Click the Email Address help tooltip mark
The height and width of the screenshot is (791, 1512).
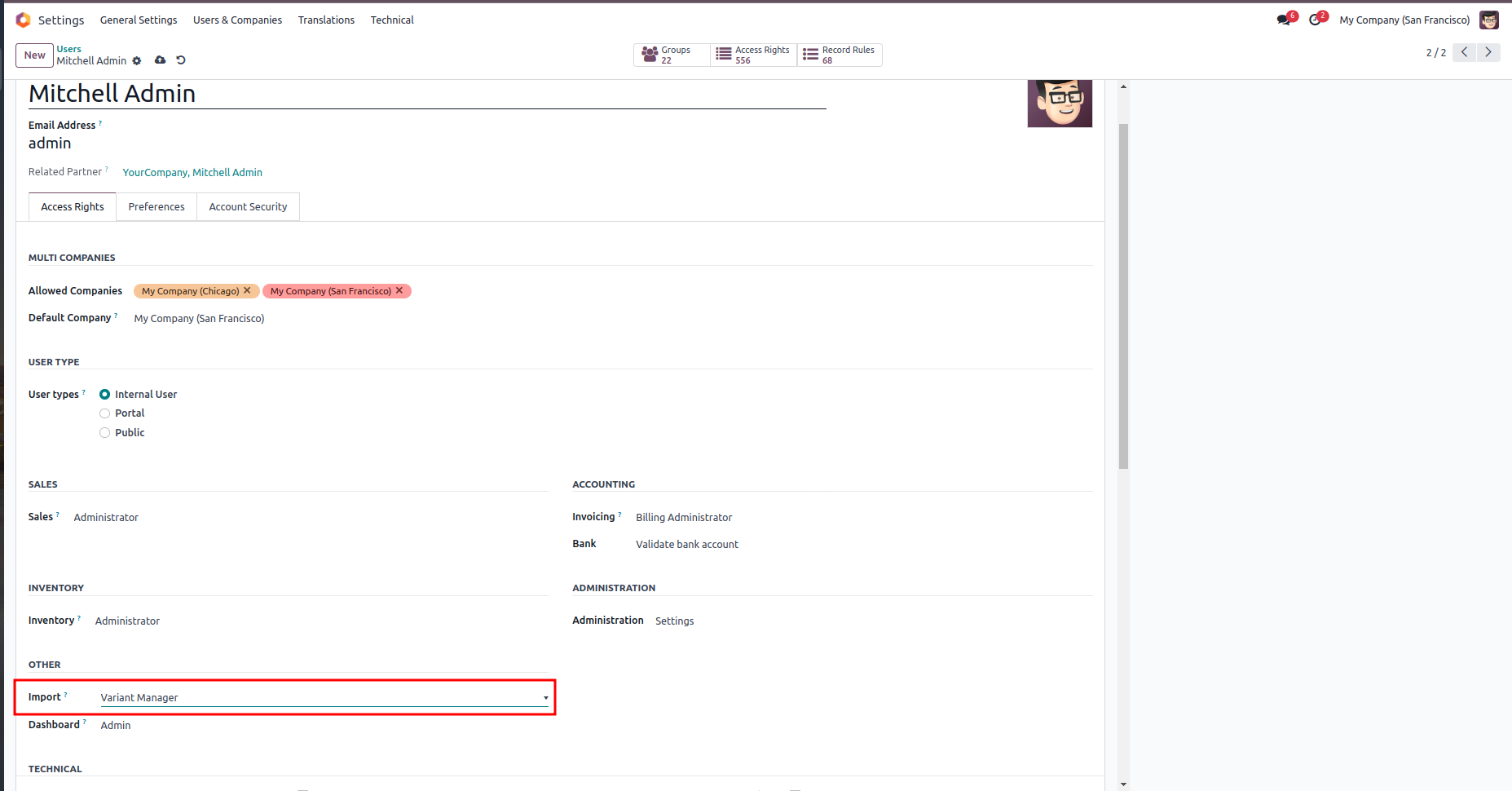(x=100, y=123)
